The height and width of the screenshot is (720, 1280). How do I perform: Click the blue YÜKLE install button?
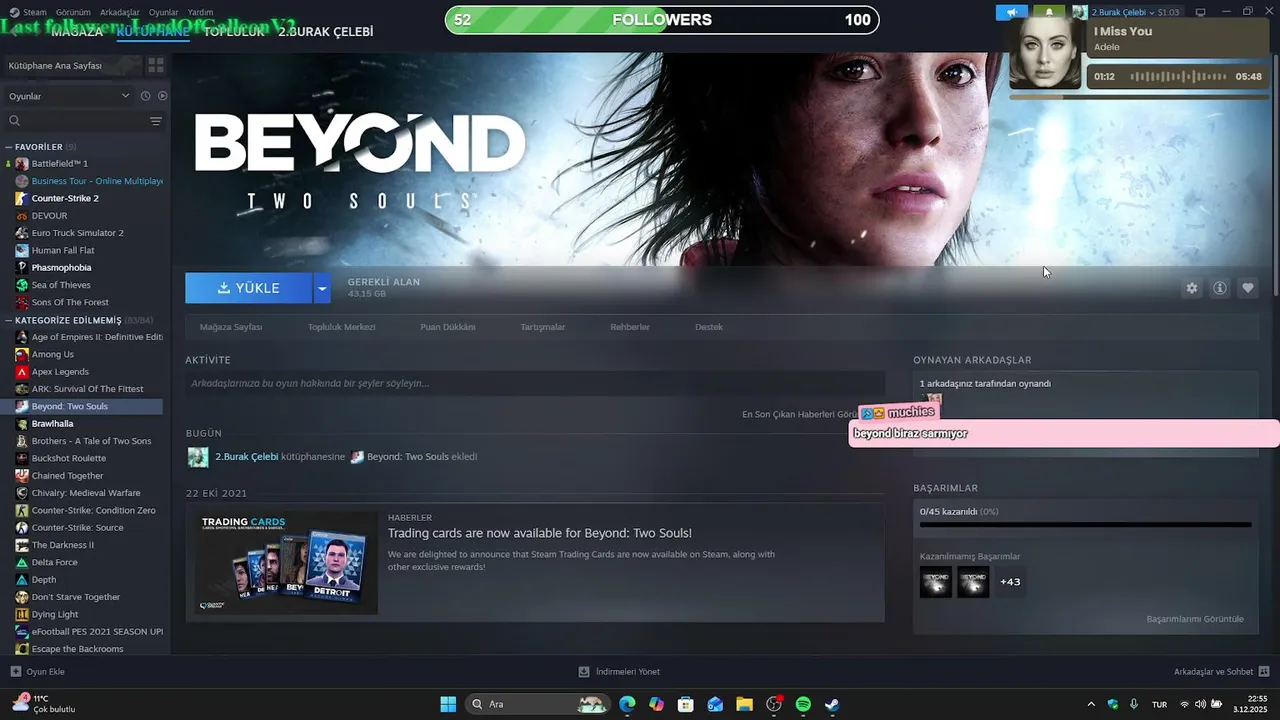249,288
